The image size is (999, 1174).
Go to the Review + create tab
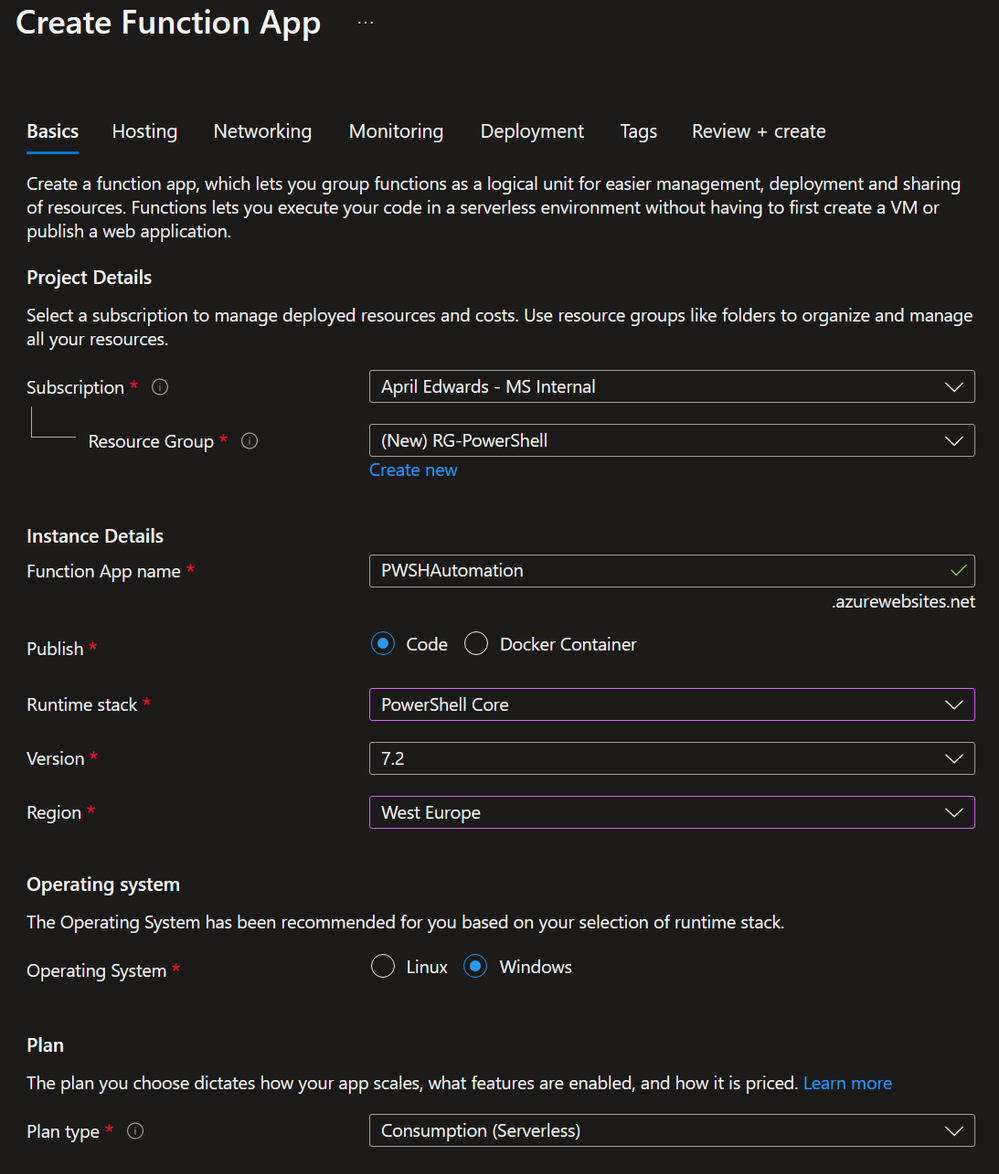point(759,132)
